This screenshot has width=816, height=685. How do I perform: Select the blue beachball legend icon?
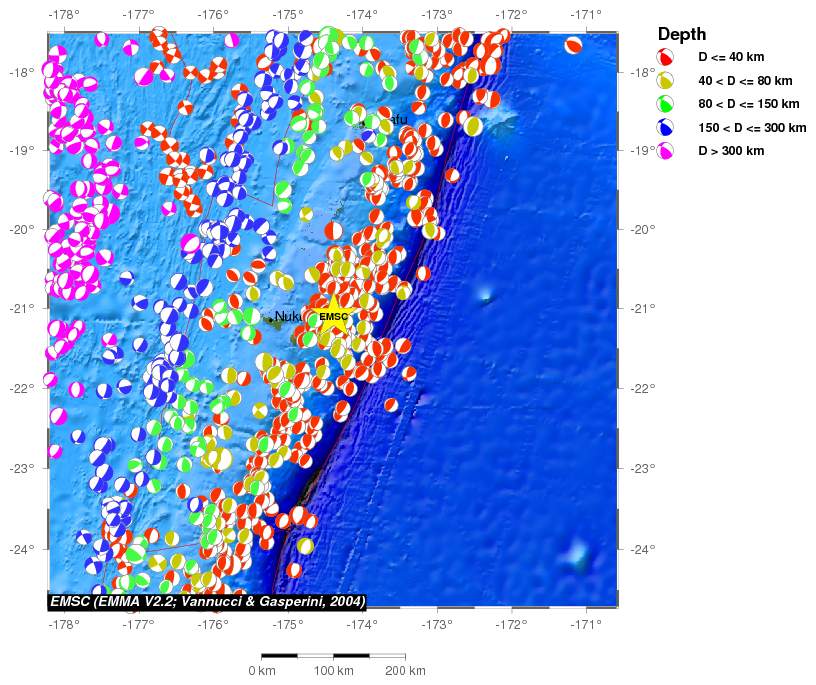pyautogui.click(x=666, y=128)
